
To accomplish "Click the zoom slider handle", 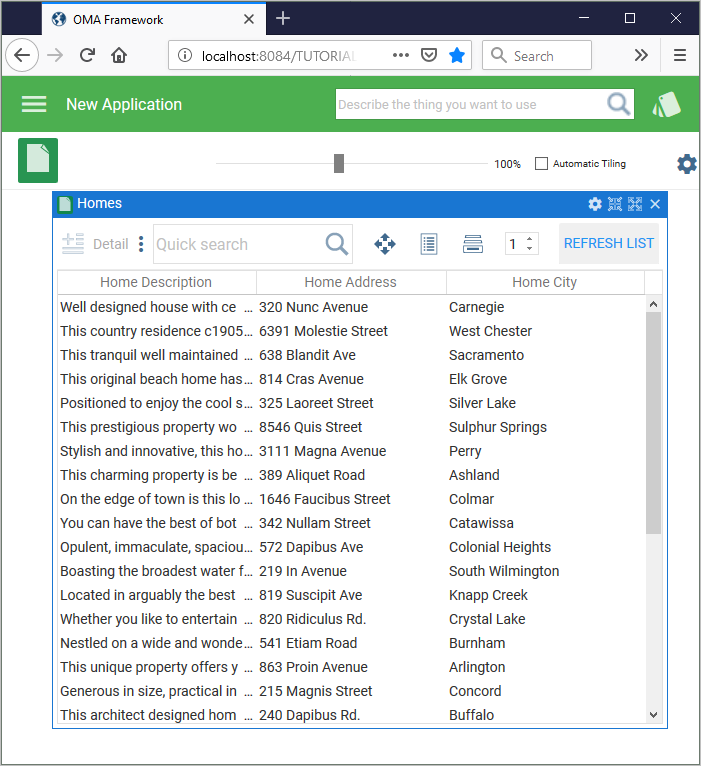I will click(339, 163).
